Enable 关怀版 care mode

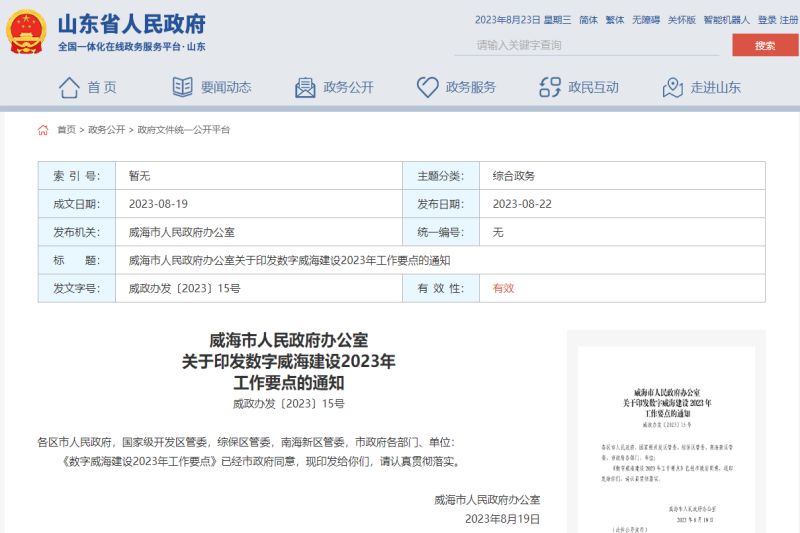click(x=681, y=19)
